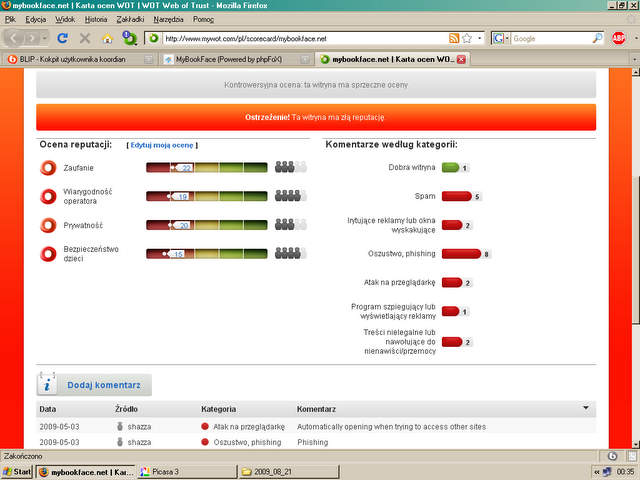Viewport: 640px width, 480px height.
Task: Click the Bezpieczeństwo dzieci rating circle icon
Action: 48,253
